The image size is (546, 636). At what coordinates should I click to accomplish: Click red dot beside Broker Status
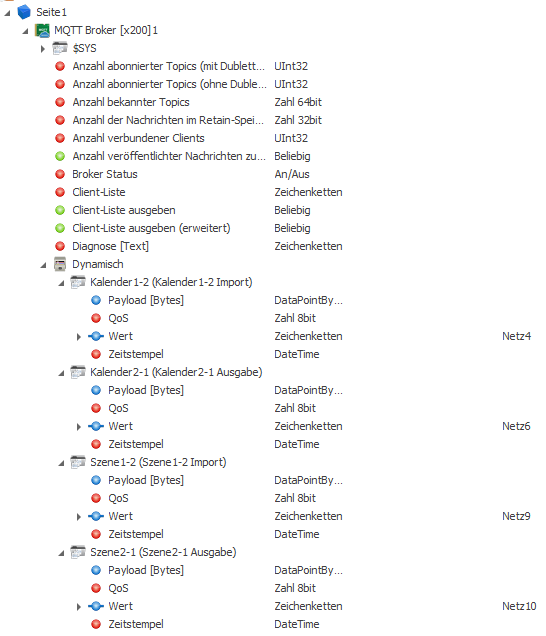[60, 174]
